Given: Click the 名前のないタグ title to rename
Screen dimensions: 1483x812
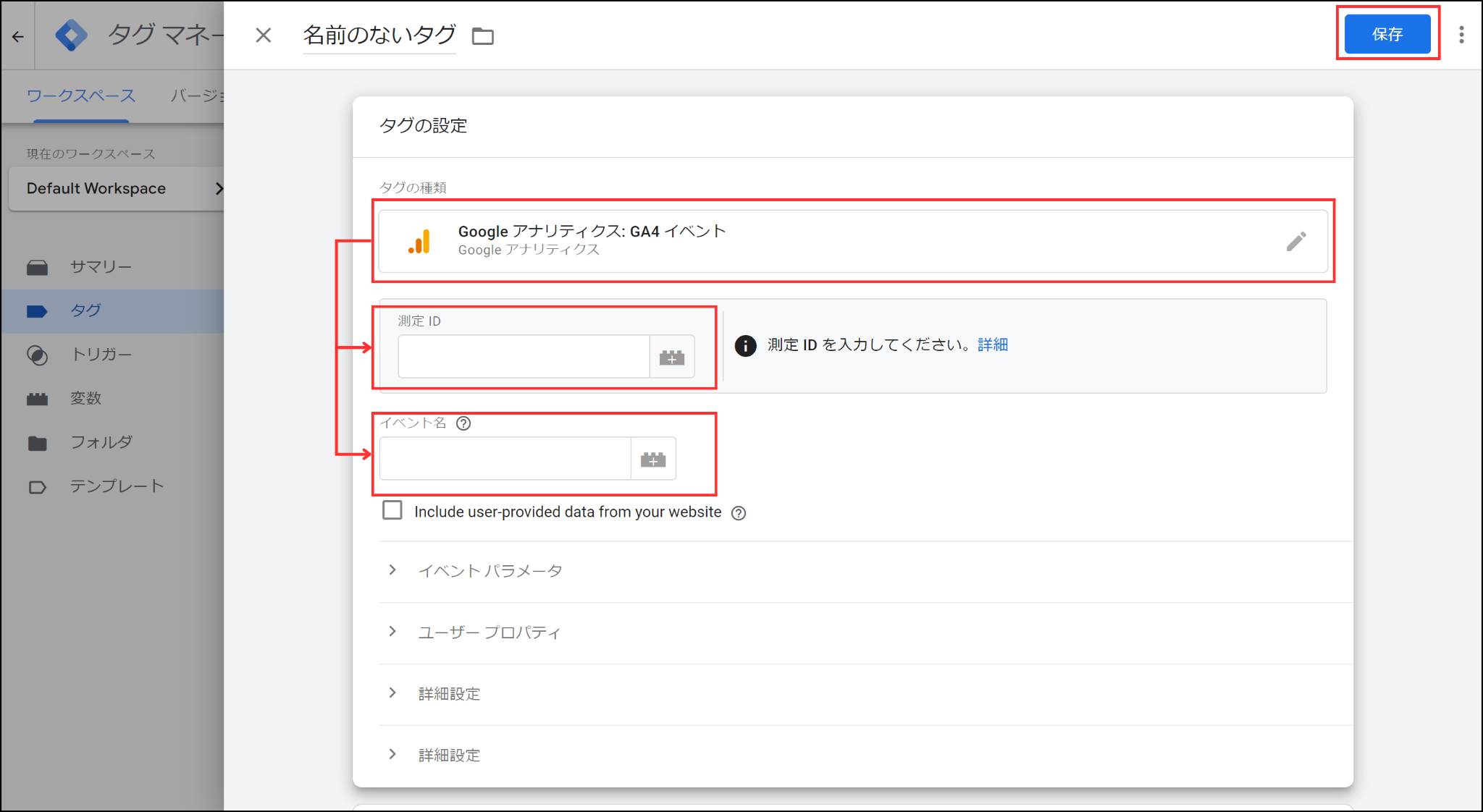Looking at the screenshot, I should [x=379, y=35].
